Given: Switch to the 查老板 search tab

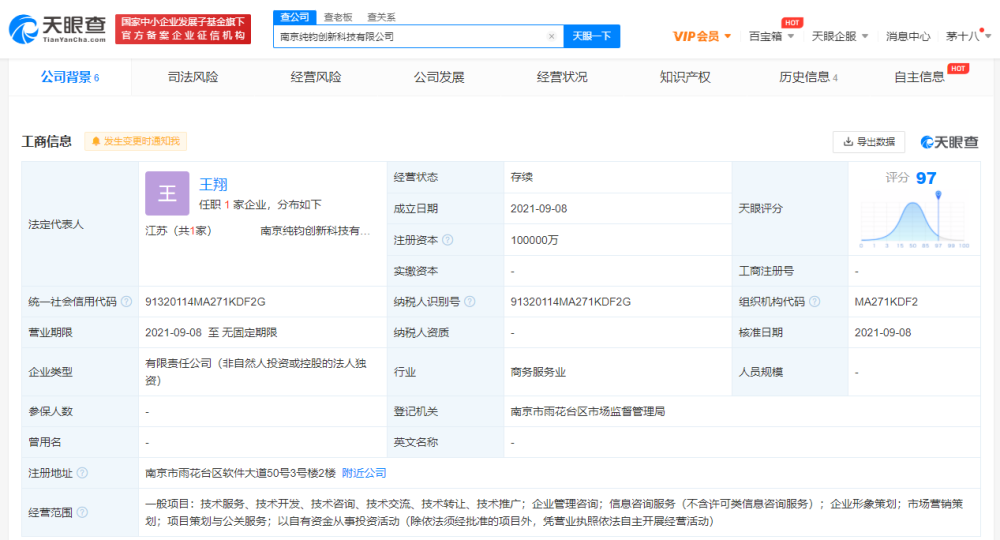Looking at the screenshot, I should pos(338,17).
